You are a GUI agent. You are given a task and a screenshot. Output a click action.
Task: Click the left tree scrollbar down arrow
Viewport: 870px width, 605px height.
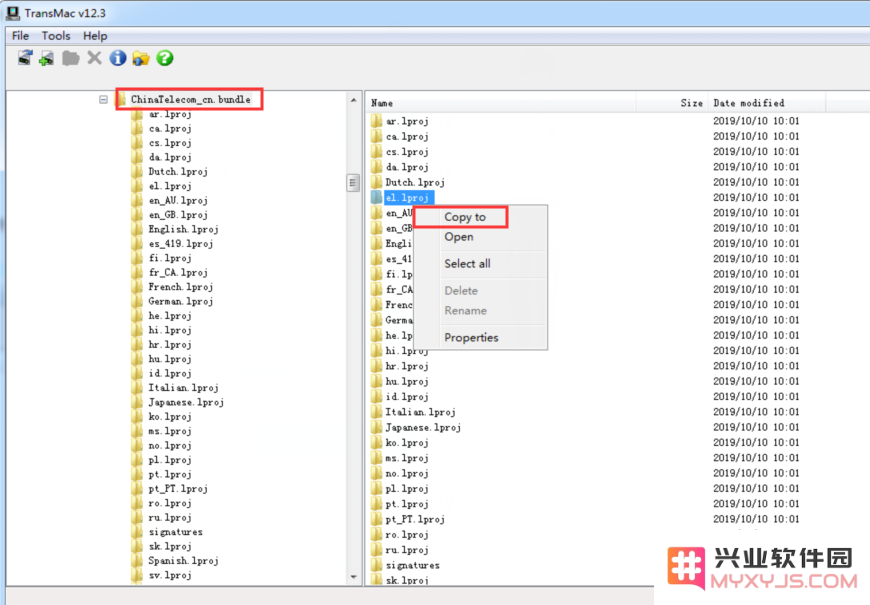tap(353, 577)
